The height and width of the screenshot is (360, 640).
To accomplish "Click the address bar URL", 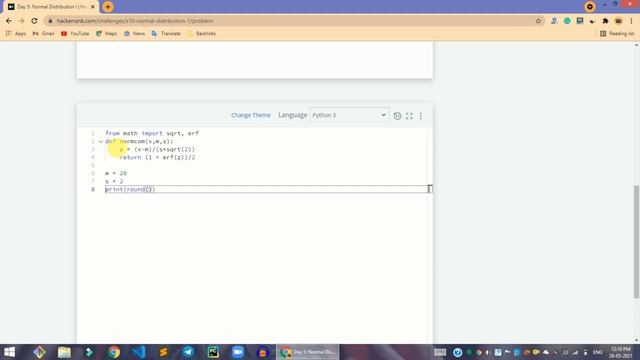I will coord(135,21).
